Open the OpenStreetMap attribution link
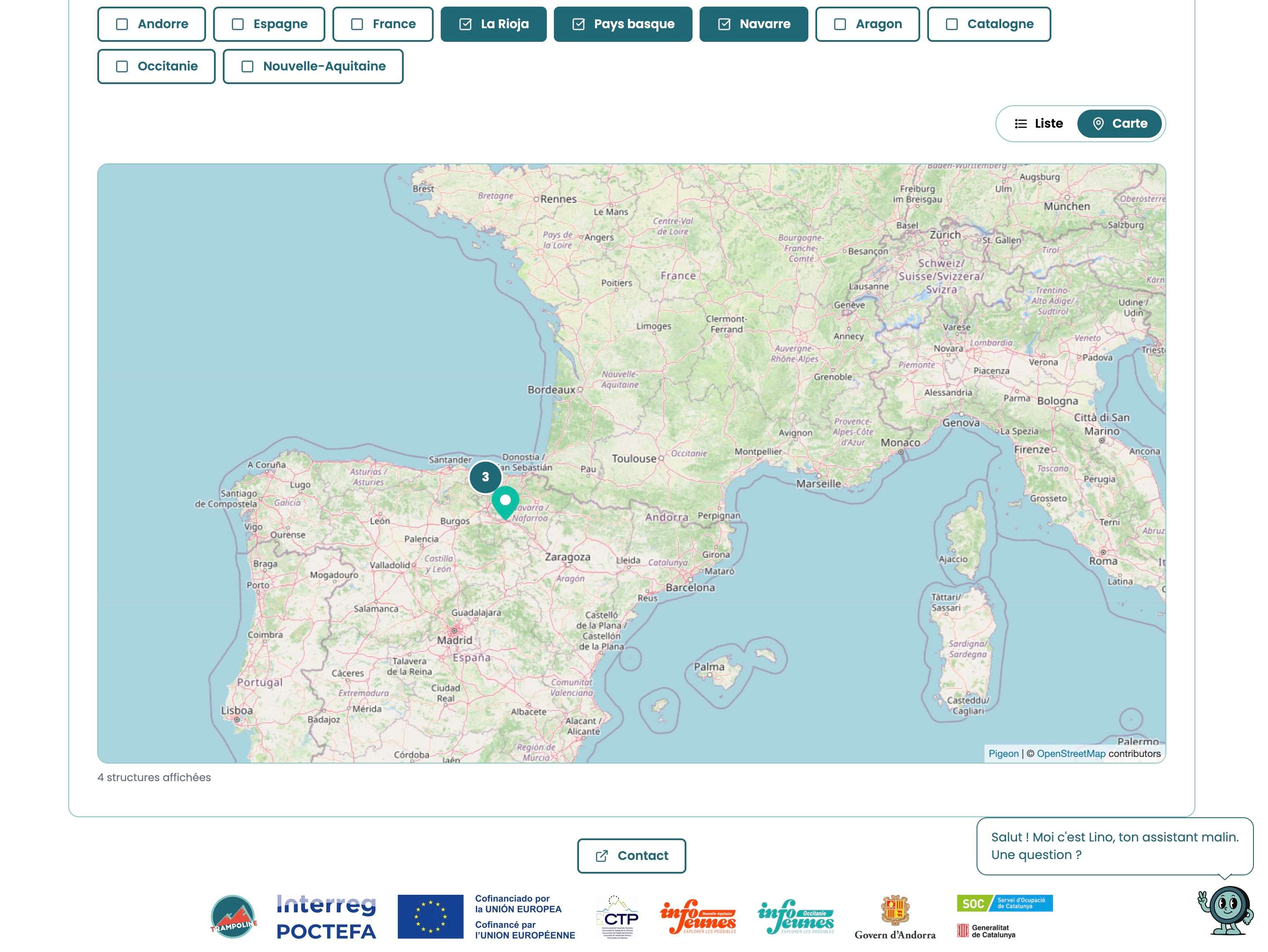This screenshot has width=1268, height=952. [1071, 754]
